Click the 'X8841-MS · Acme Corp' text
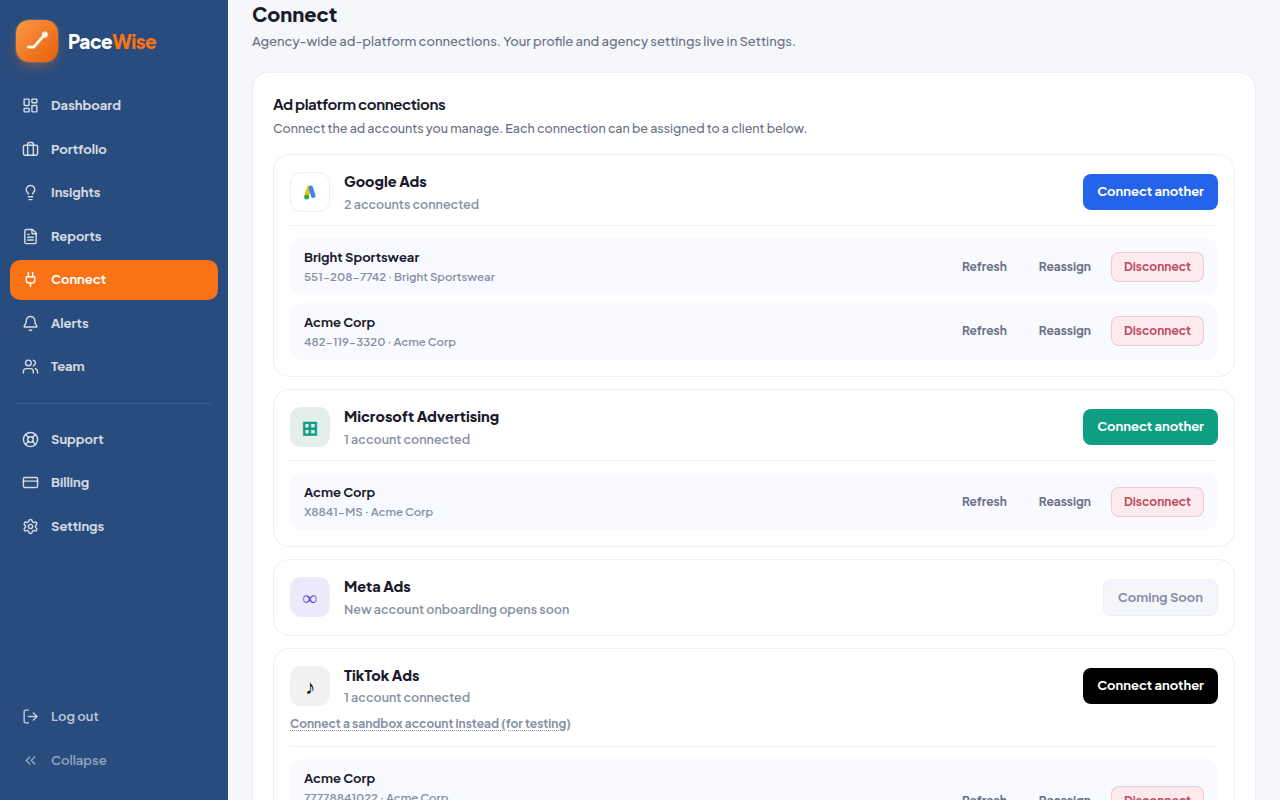The width and height of the screenshot is (1280, 800). (368, 512)
